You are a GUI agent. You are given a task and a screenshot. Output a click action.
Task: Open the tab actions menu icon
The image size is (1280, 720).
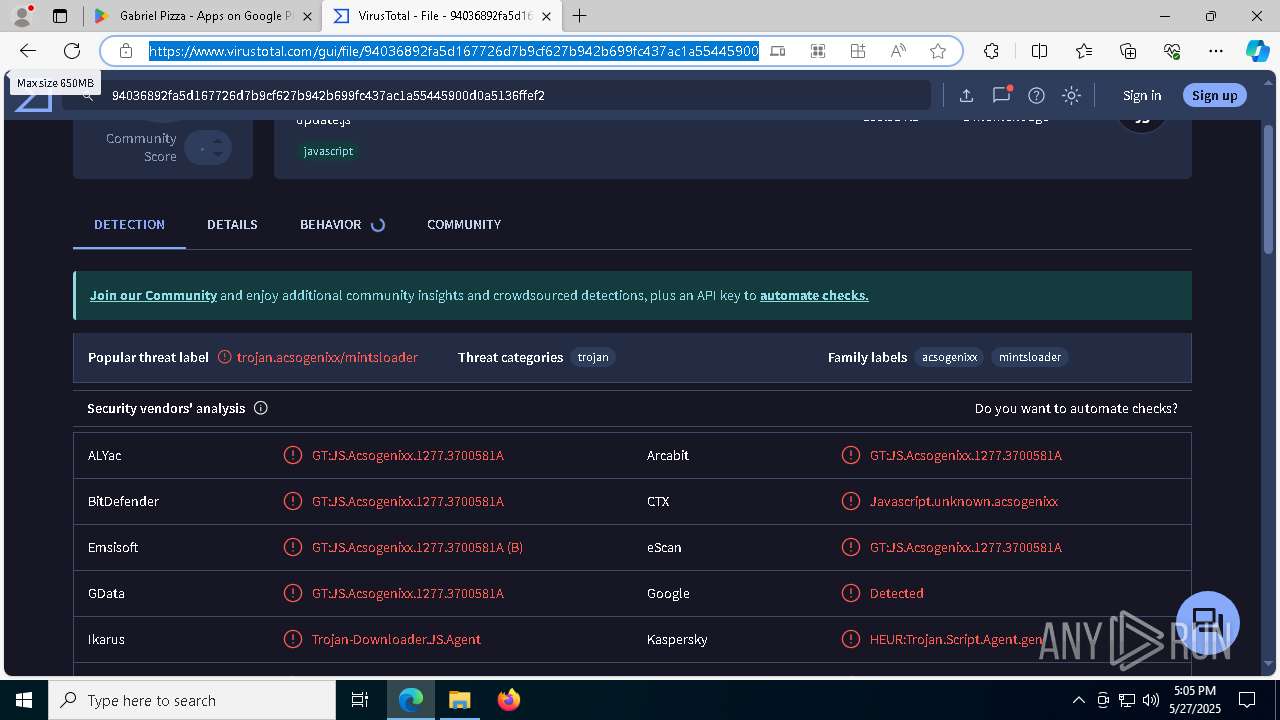tap(60, 16)
